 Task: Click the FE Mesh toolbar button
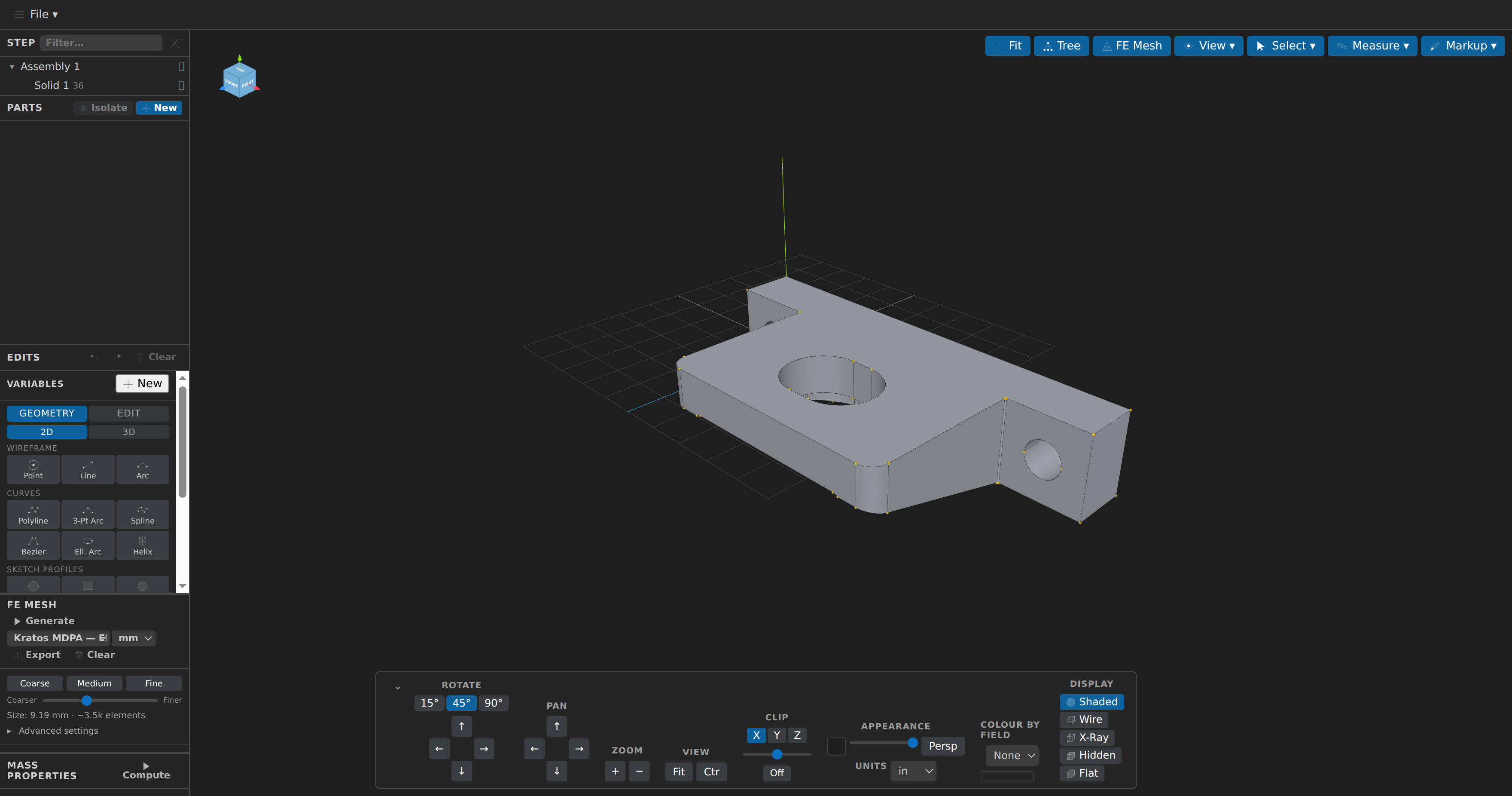point(1132,46)
